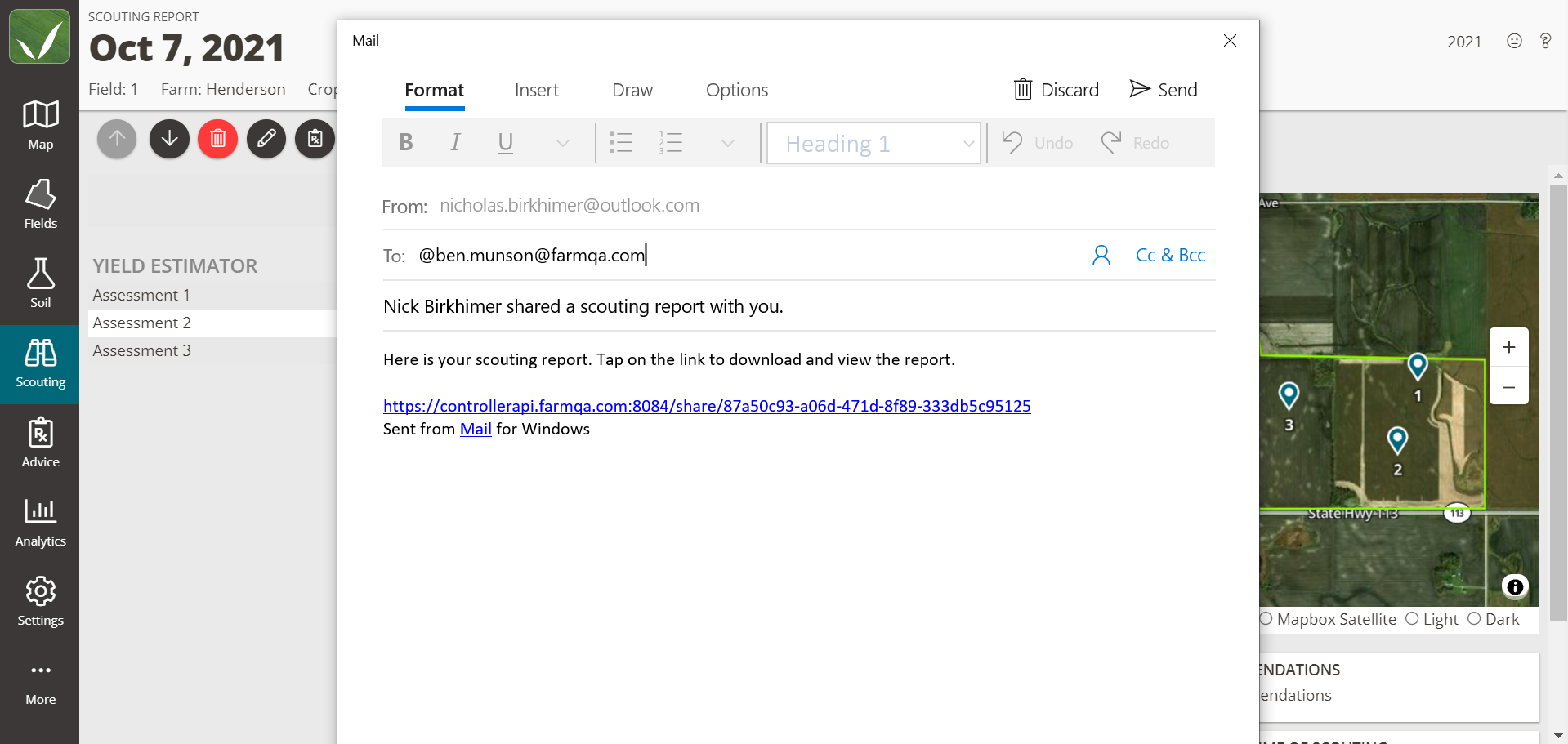The image size is (1568, 744).
Task: Zoom out on the map
Action: click(x=1509, y=386)
